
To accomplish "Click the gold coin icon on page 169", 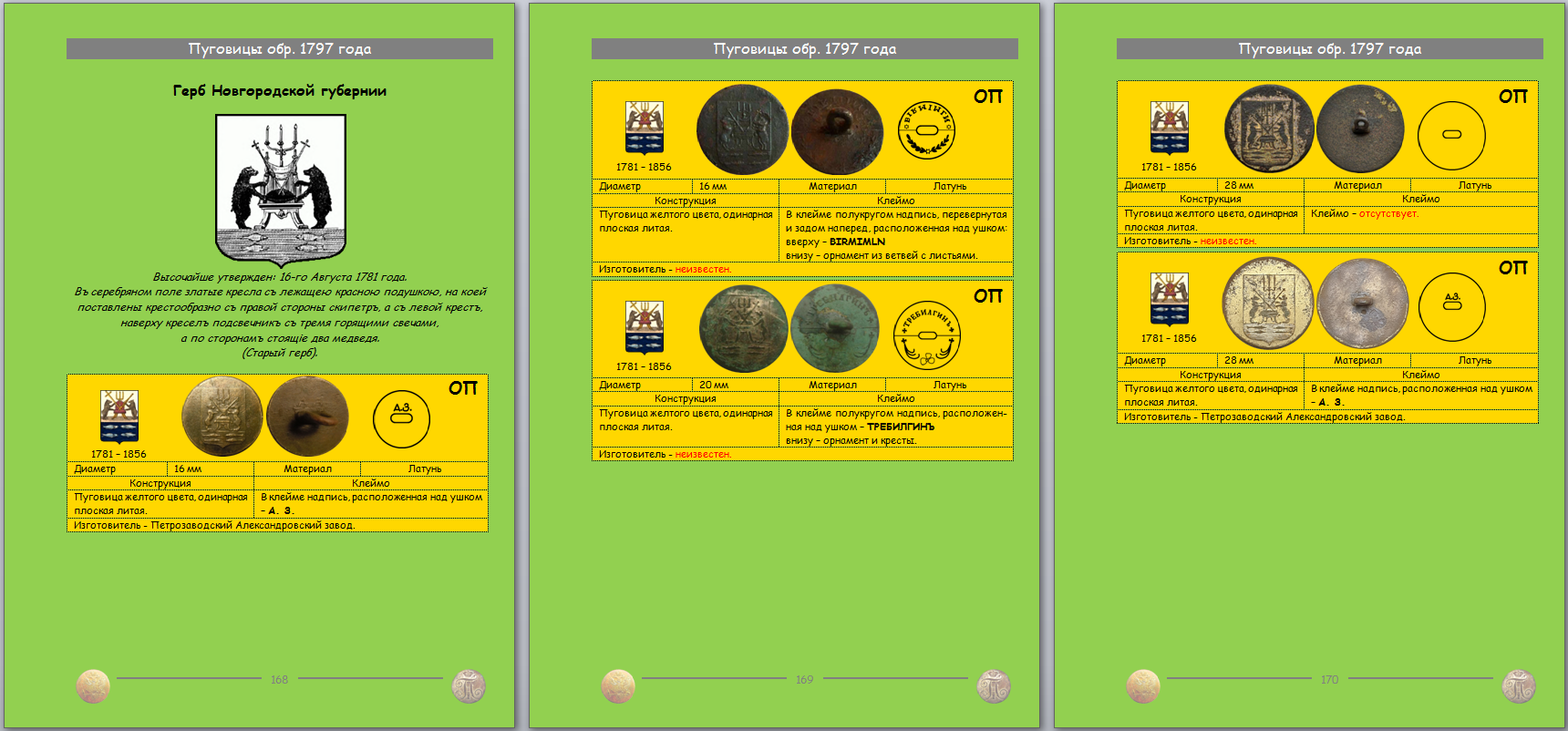I will pos(618,686).
